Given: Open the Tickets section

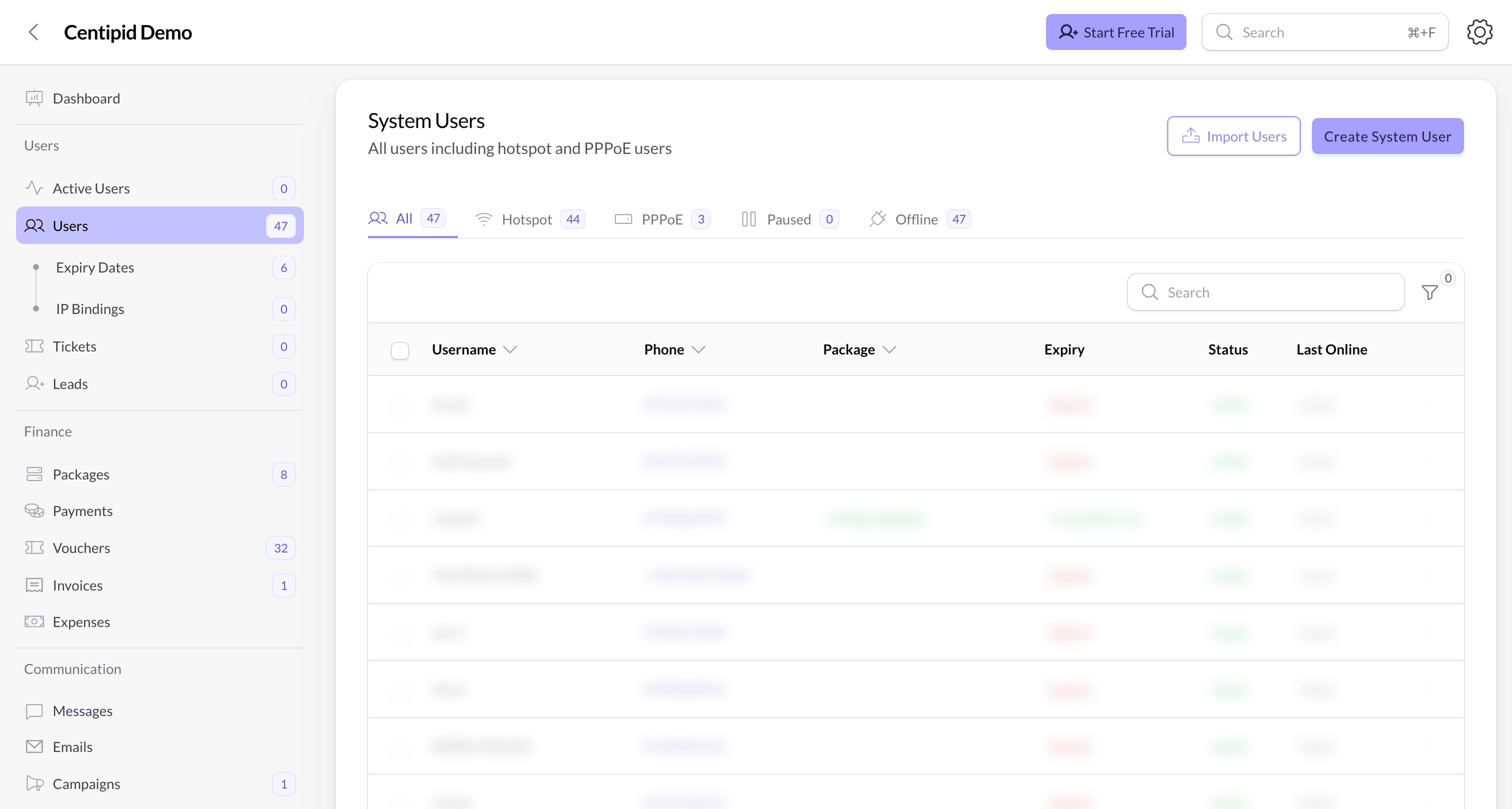Looking at the screenshot, I should point(74,346).
